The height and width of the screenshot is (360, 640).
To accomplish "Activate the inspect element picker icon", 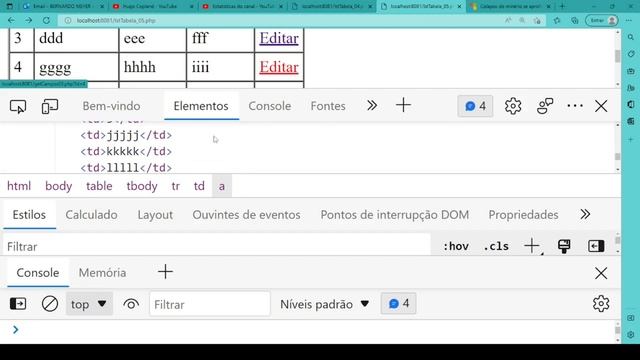I will pyautogui.click(x=18, y=107).
